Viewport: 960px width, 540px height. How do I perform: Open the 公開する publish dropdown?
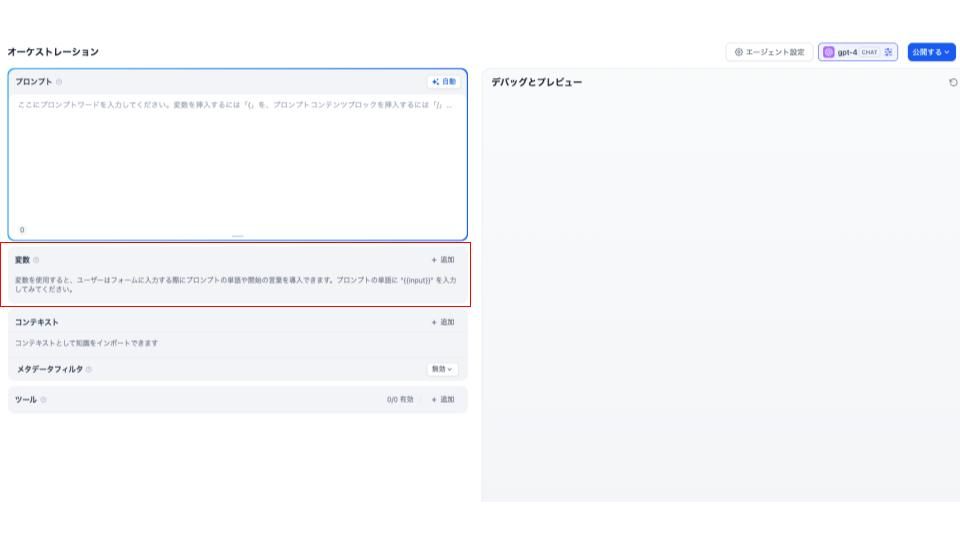(930, 52)
